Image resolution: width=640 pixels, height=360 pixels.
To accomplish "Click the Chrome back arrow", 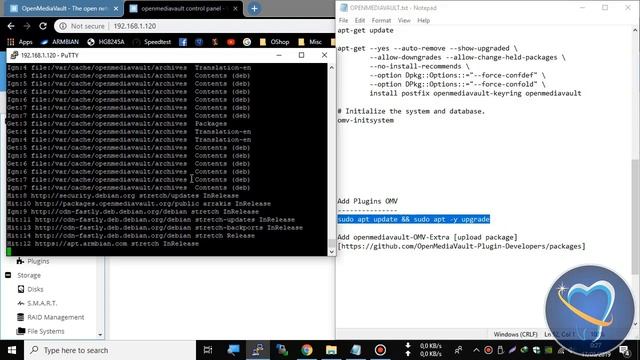I will pyautogui.click(x=11, y=26).
